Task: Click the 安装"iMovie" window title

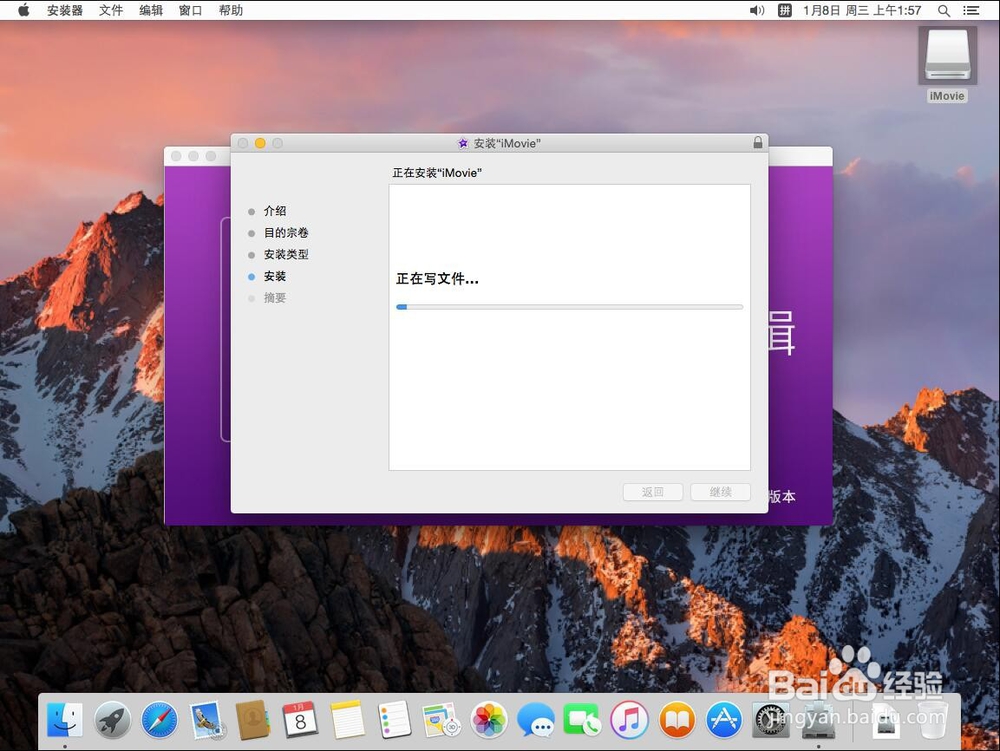Action: click(x=506, y=143)
